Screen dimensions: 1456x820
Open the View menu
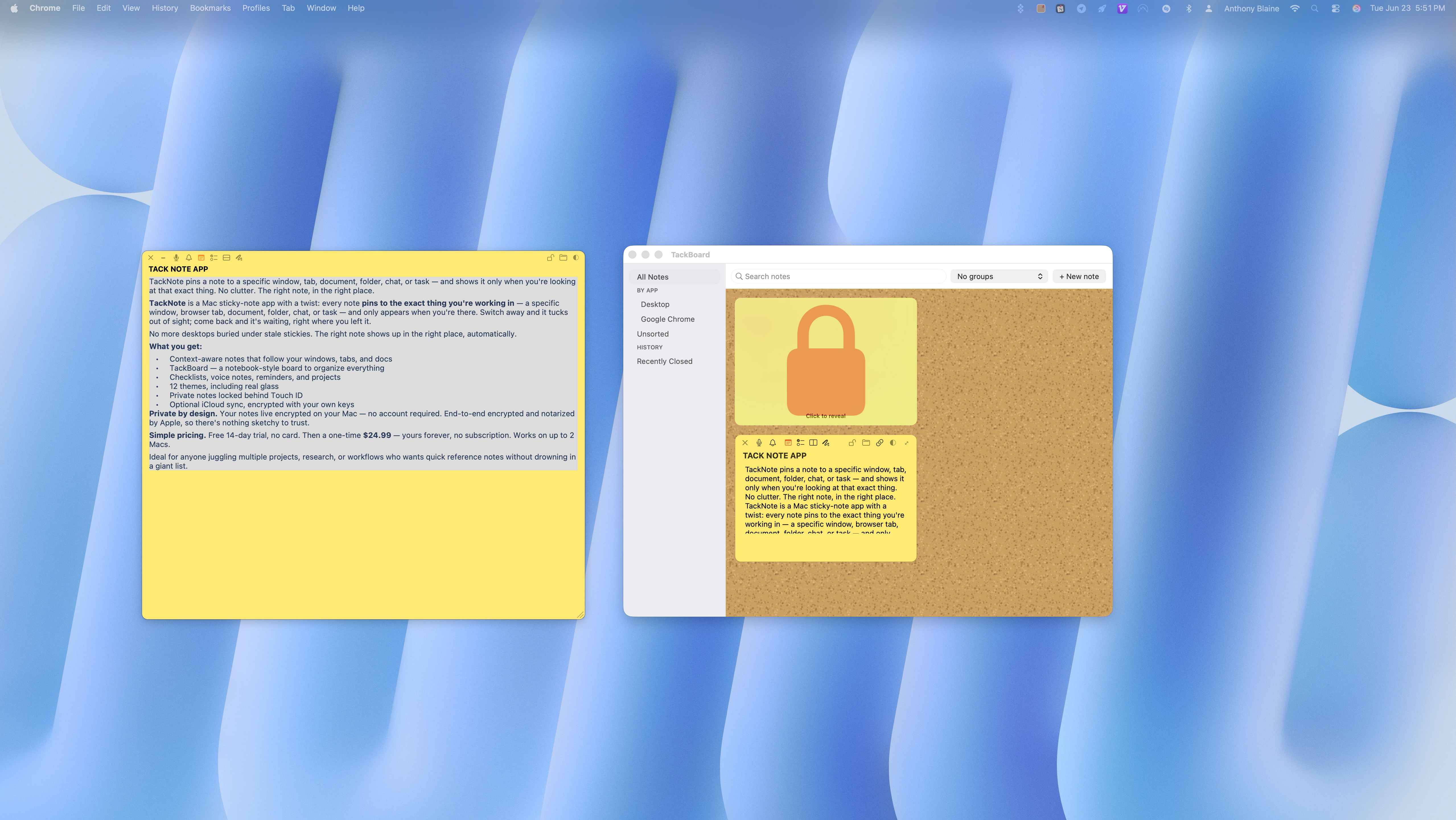[131, 8]
